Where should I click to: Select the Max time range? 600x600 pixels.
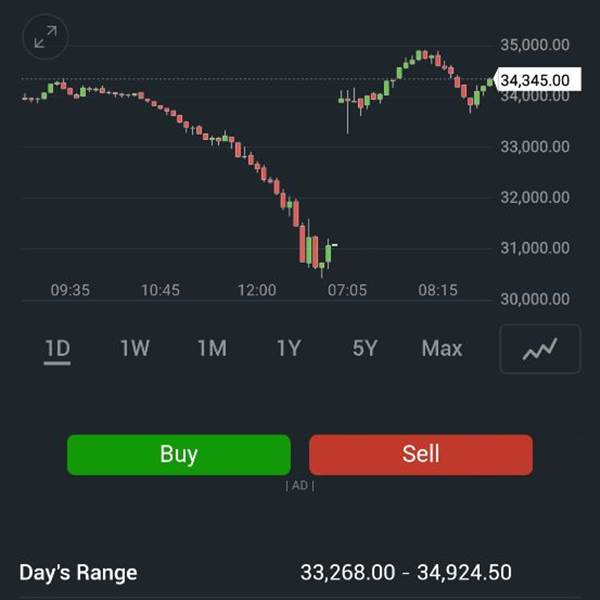tap(442, 349)
